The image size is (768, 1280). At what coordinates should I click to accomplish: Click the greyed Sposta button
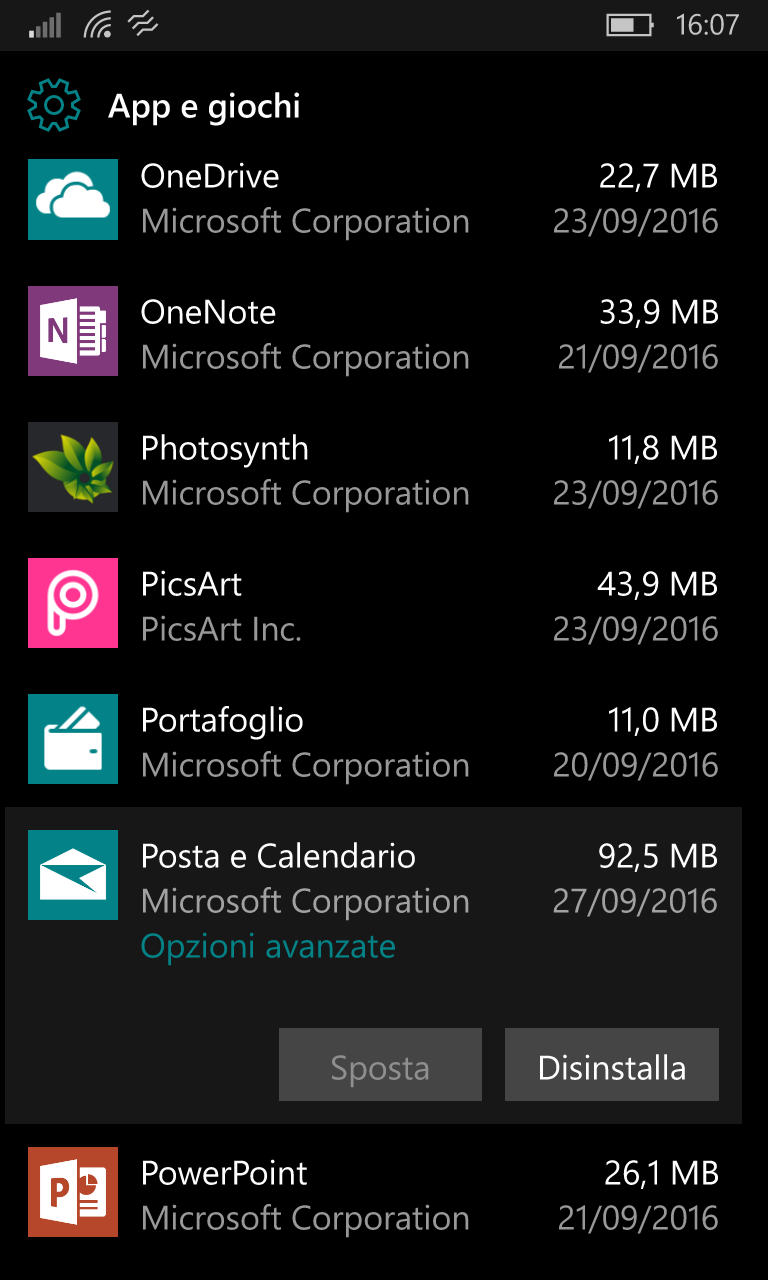pos(380,1065)
